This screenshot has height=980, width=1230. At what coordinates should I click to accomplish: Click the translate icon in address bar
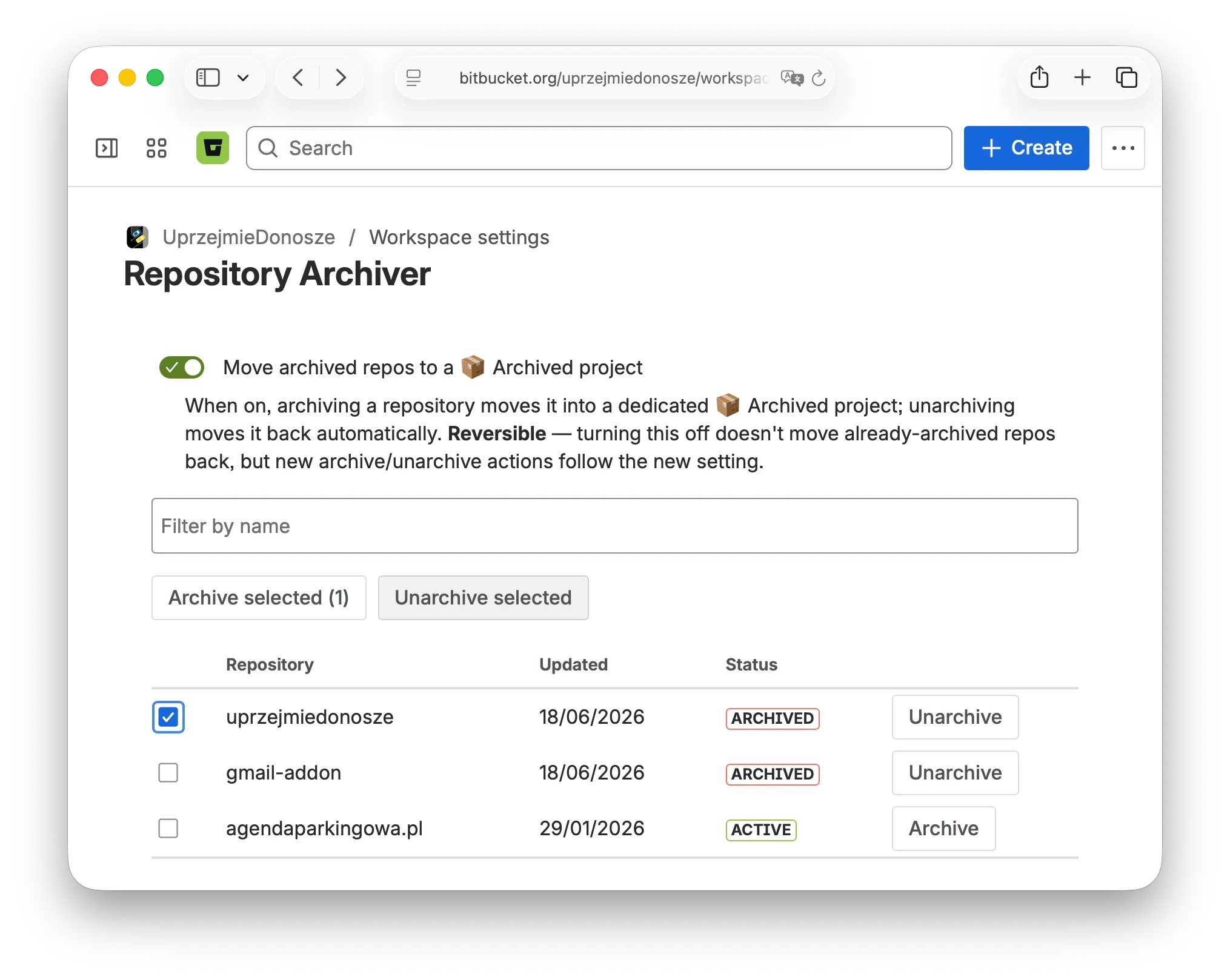[792, 78]
